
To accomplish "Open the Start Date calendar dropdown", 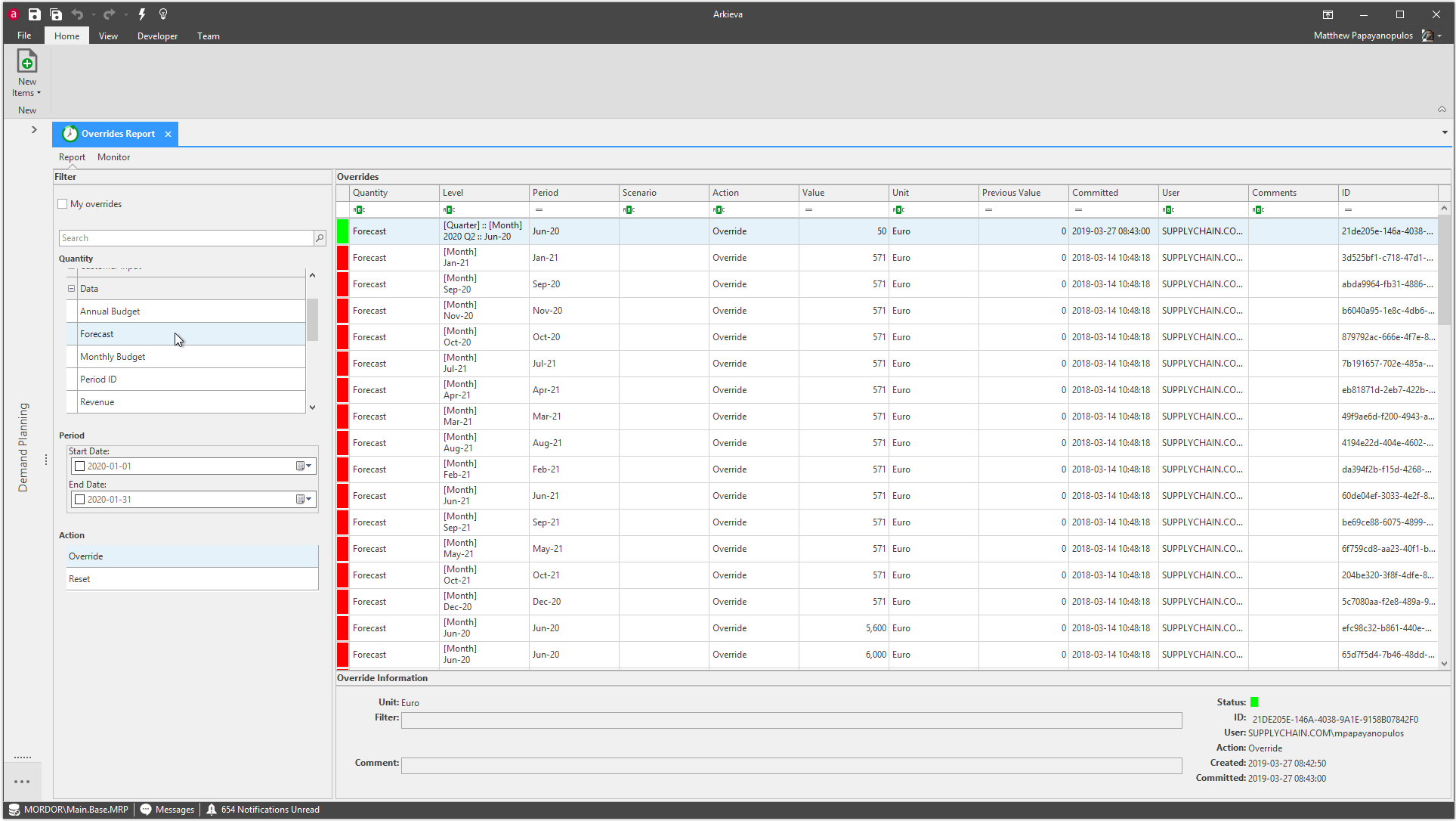I will click(x=304, y=466).
